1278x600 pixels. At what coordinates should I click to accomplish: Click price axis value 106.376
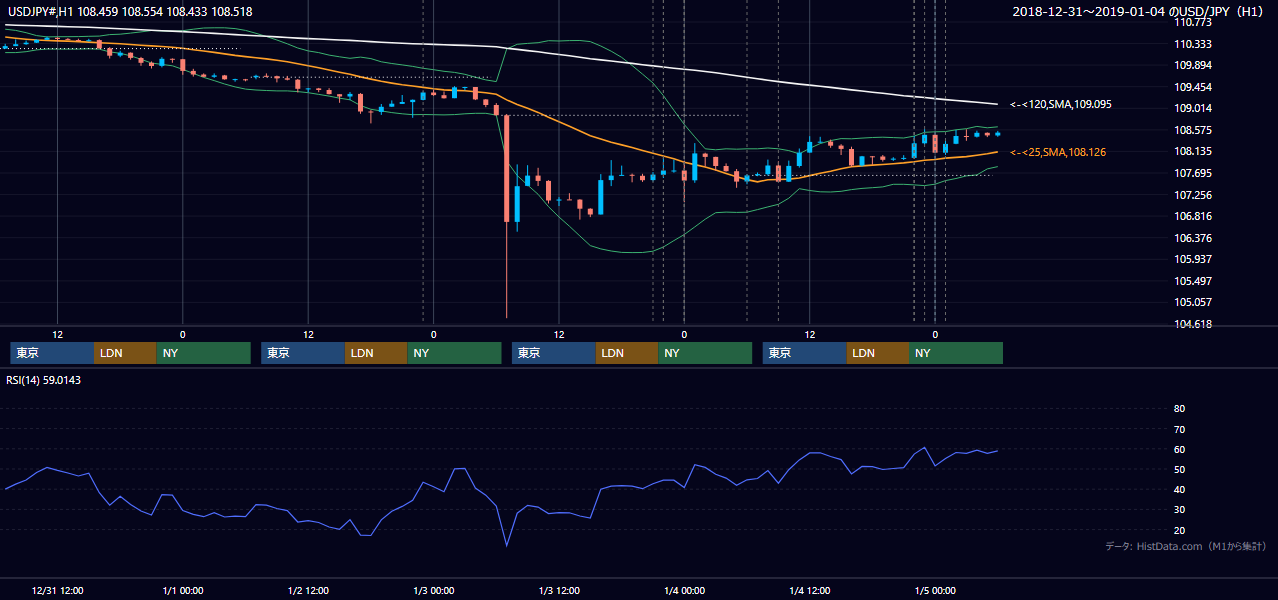(x=1193, y=238)
